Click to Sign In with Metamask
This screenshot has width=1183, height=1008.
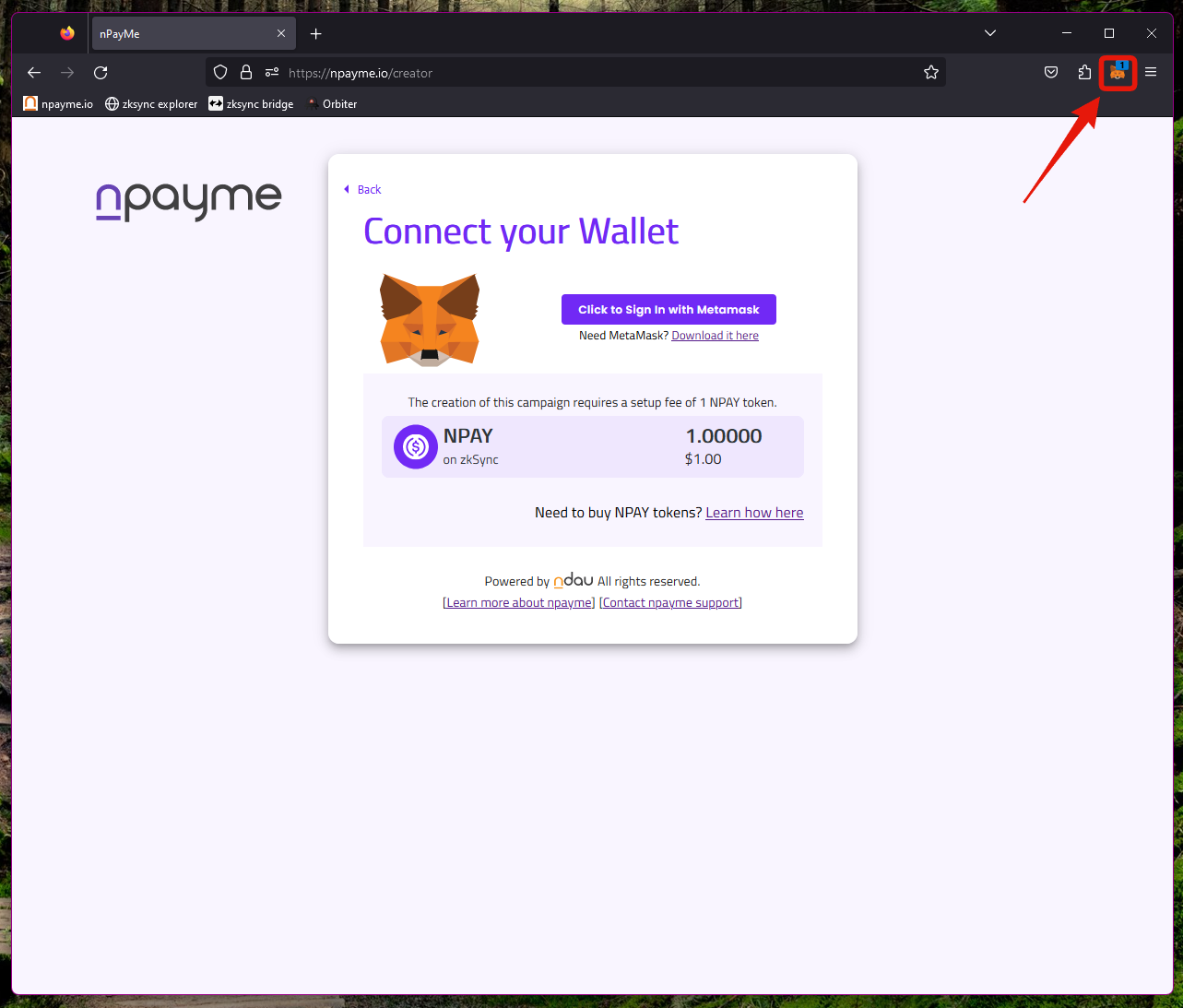668,309
